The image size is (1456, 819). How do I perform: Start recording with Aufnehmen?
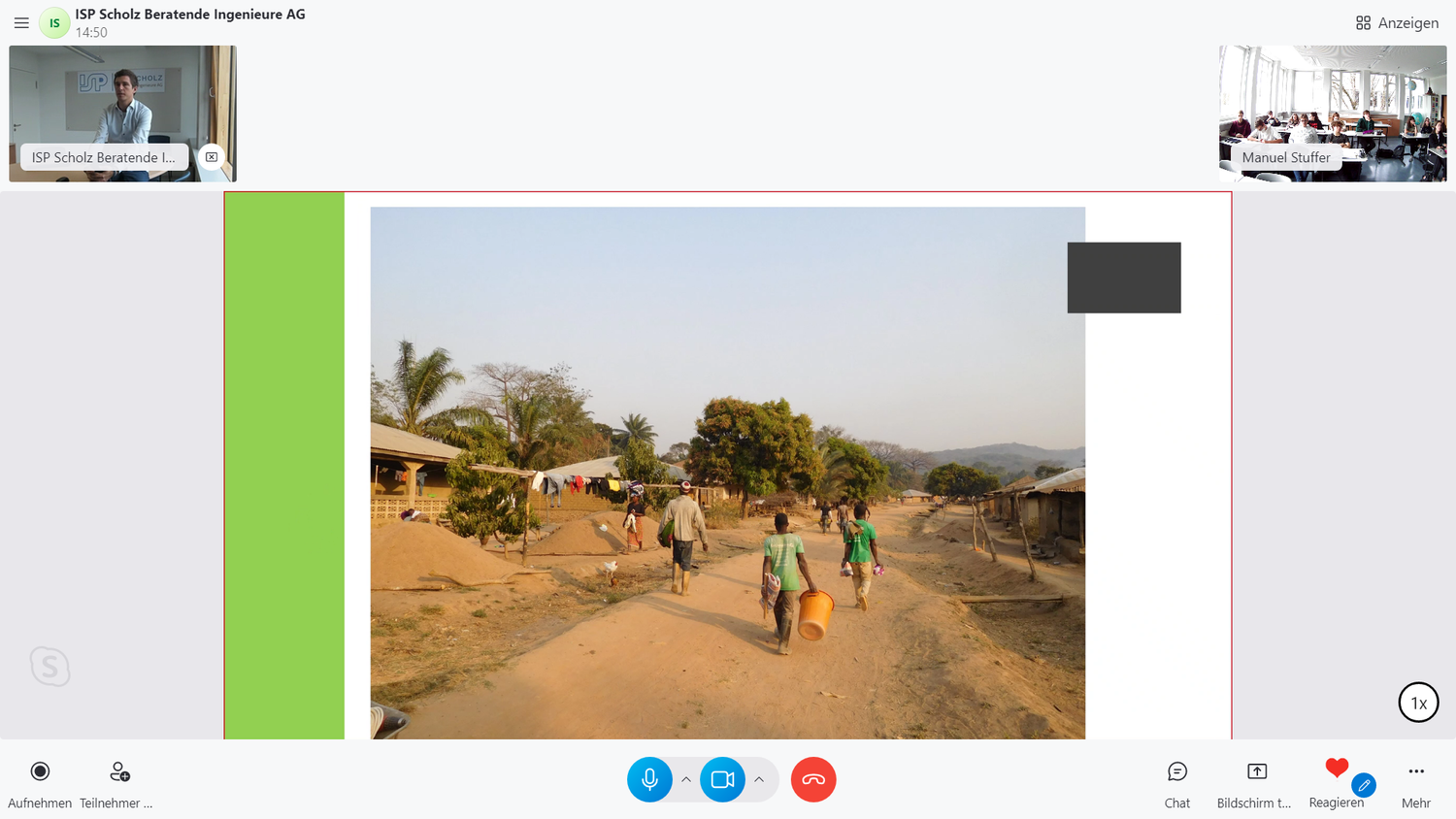pos(40,783)
